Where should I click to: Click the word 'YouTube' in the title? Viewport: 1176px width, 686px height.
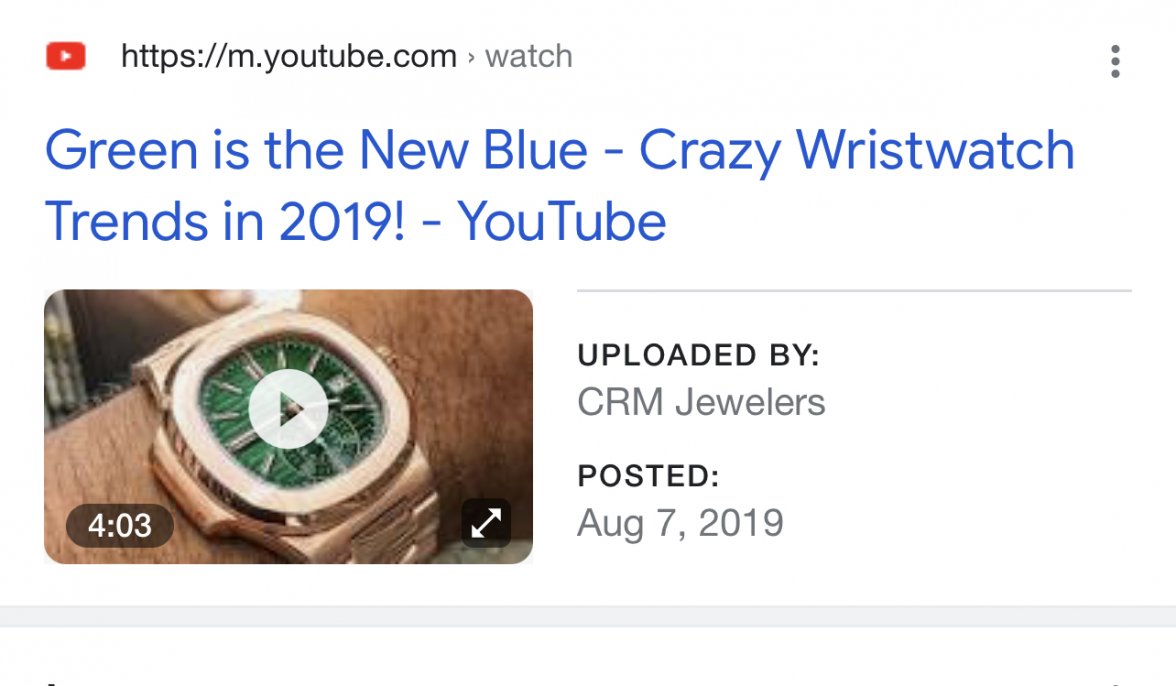562,221
